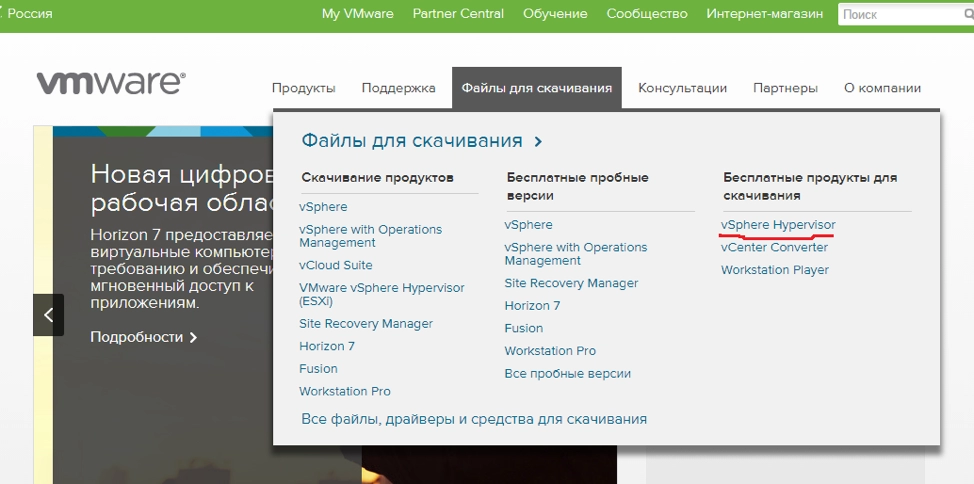Screen dimensions: 974x484
Task: Click Fusion under Скачивание продуктов
Action: (318, 368)
